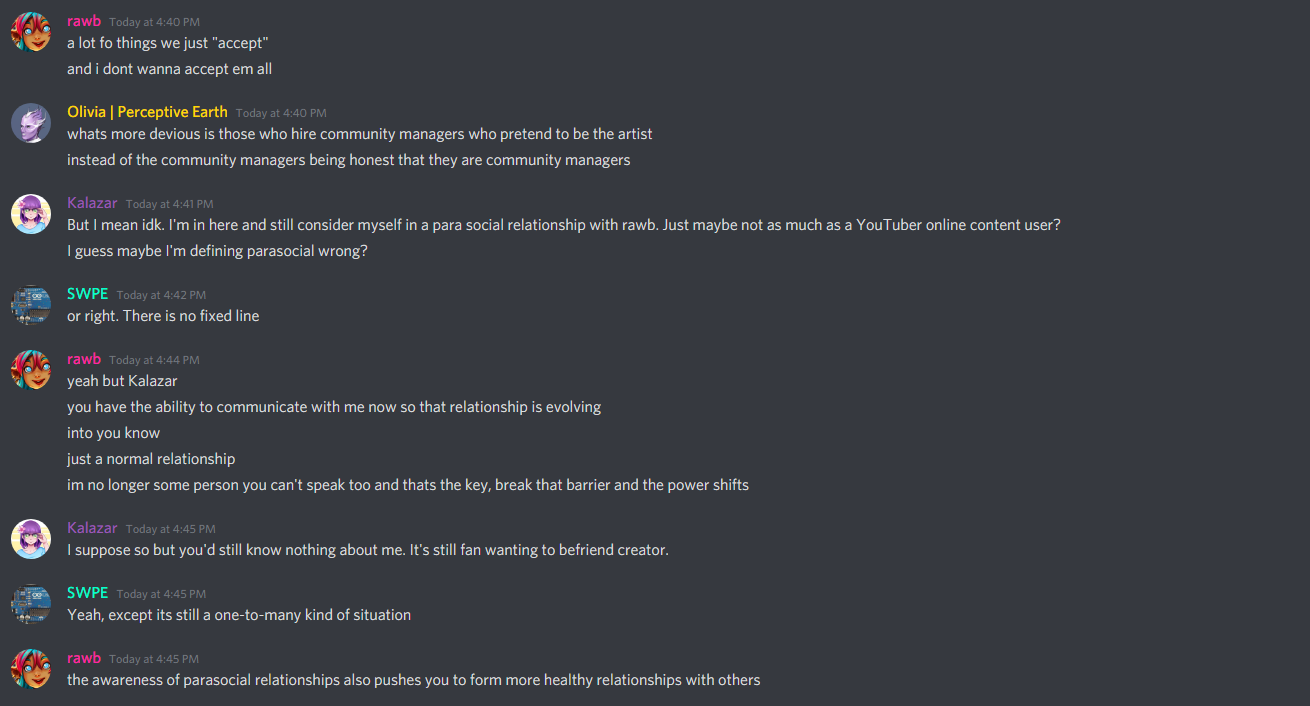Click rawb's avatar on the 4:44 PM message
The height and width of the screenshot is (706, 1310).
tap(31, 370)
